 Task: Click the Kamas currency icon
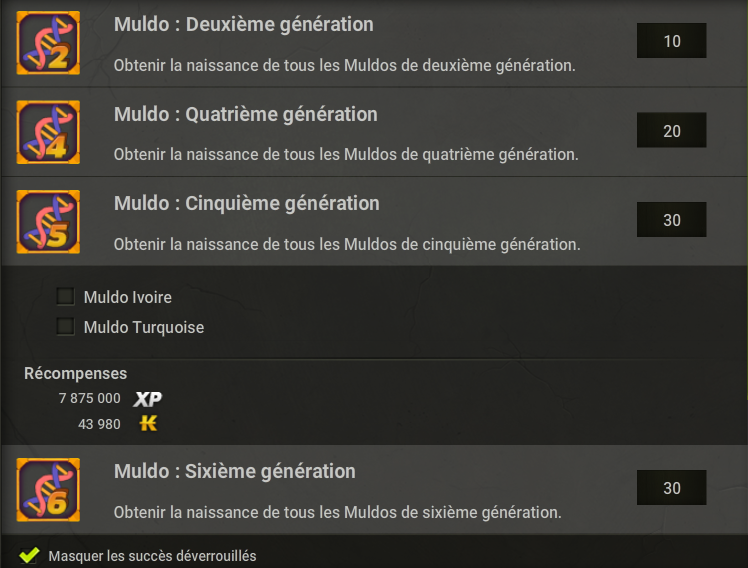[148, 423]
